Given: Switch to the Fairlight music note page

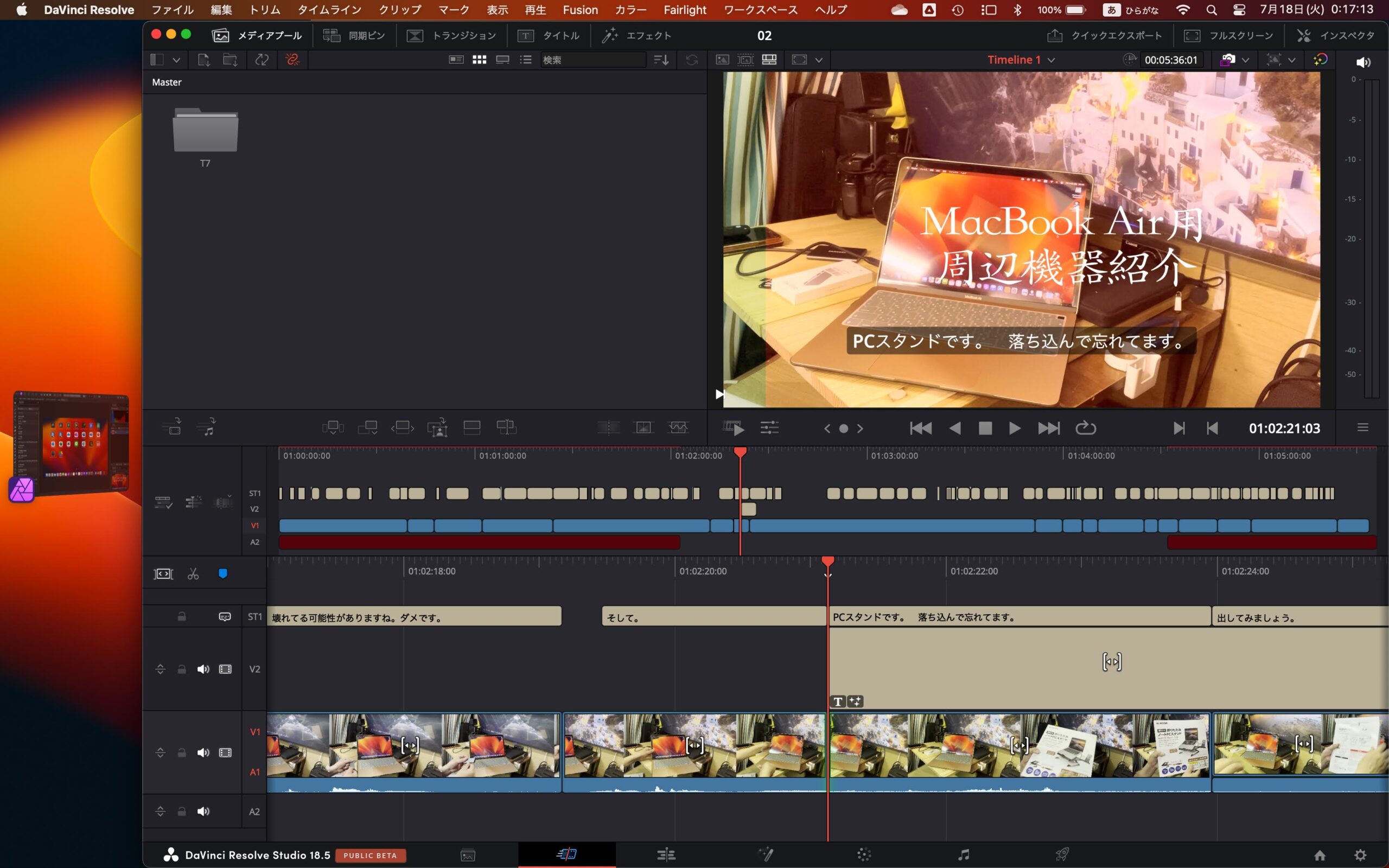Looking at the screenshot, I should click(964, 854).
